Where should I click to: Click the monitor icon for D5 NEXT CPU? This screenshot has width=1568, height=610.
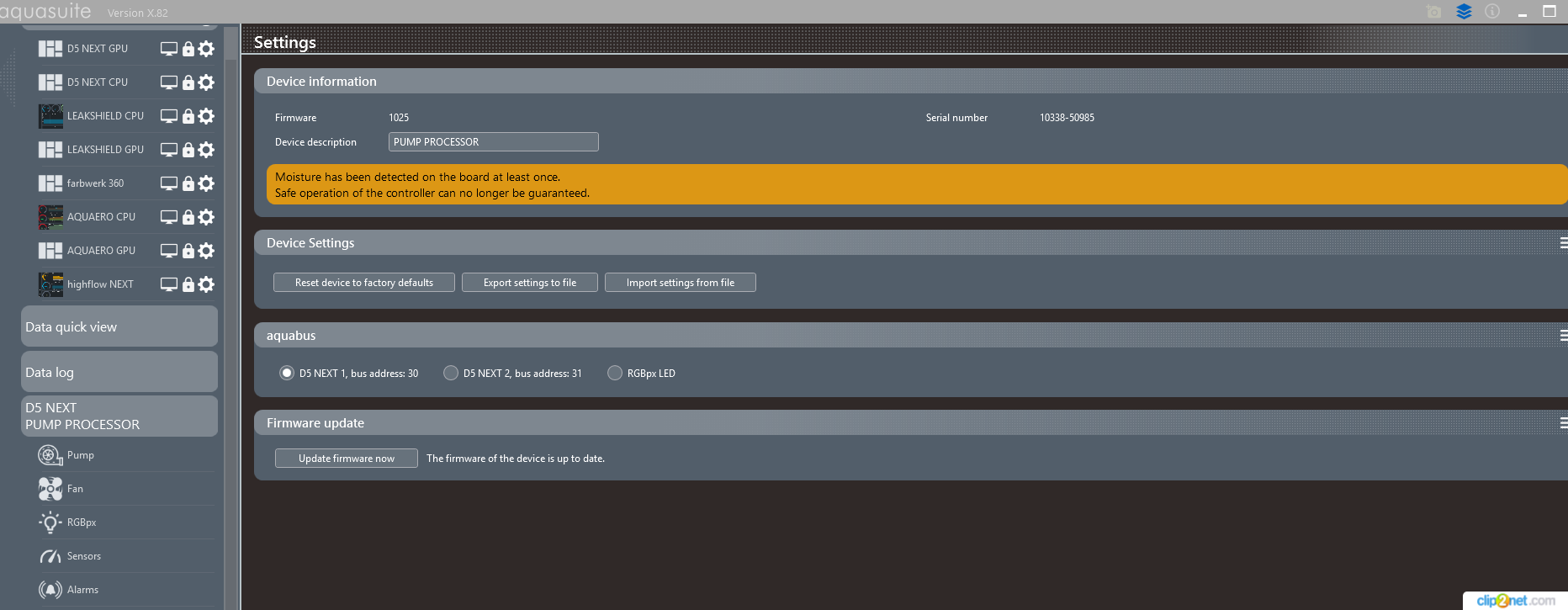pyautogui.click(x=169, y=82)
